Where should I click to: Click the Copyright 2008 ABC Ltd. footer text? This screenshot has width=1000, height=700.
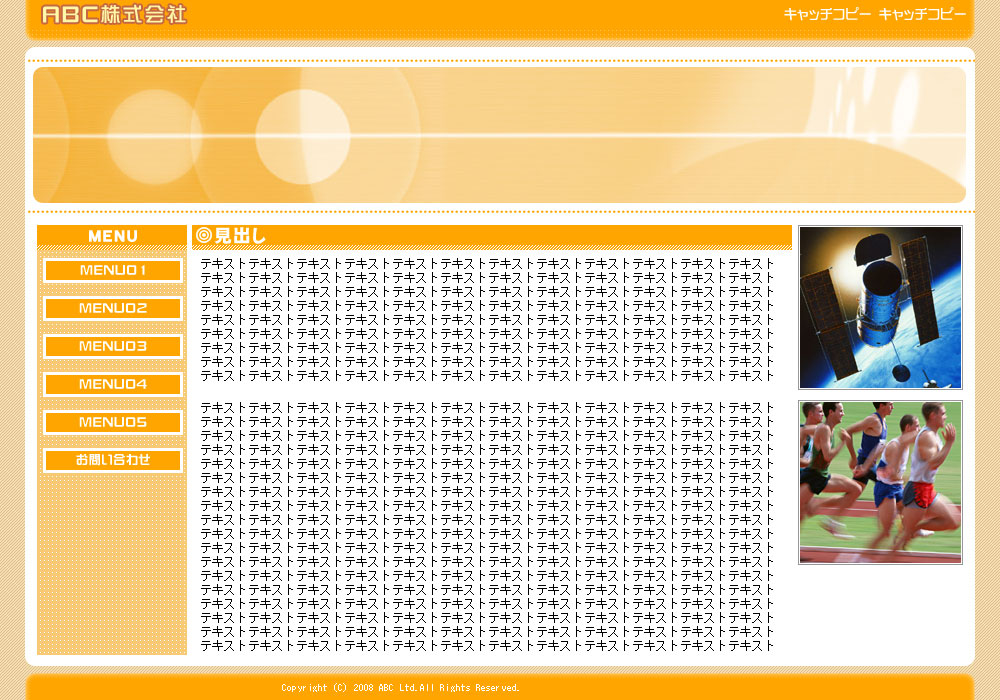click(x=401, y=688)
